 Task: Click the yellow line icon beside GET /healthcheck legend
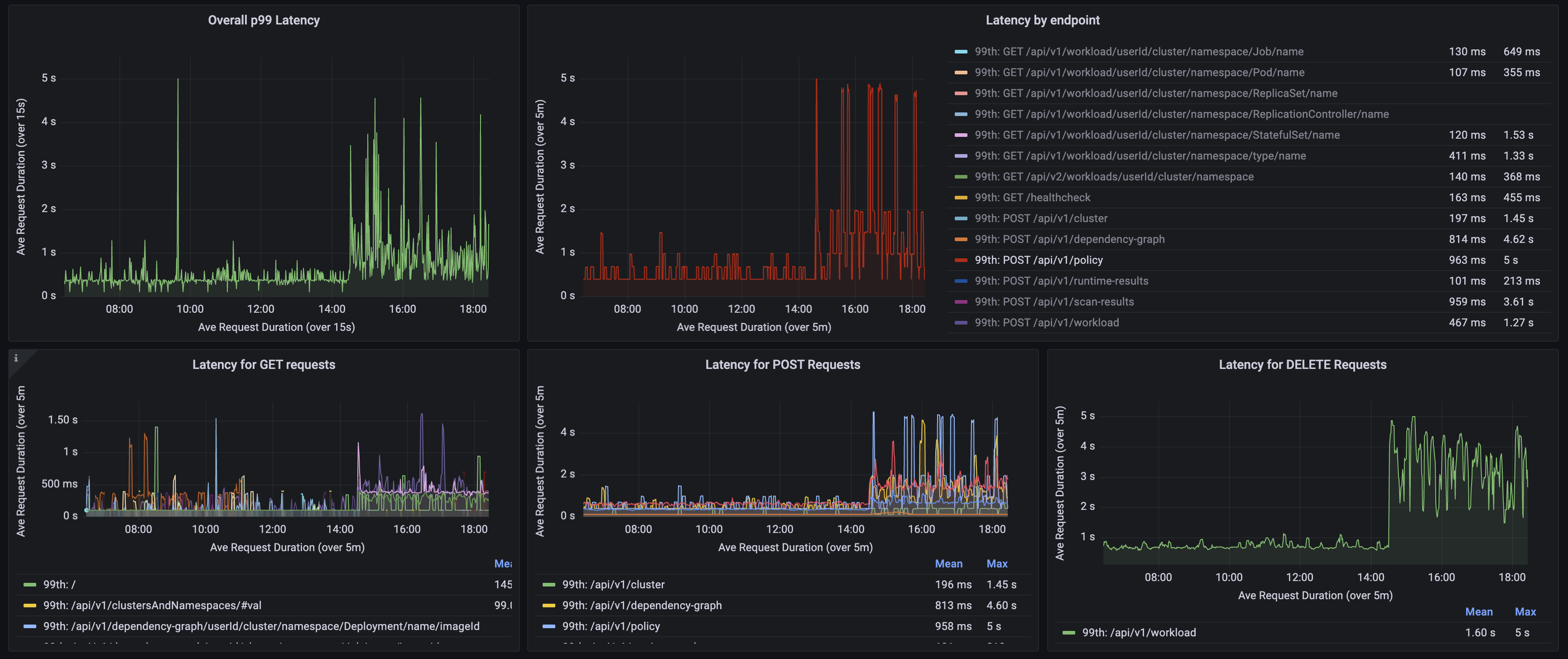pyautogui.click(x=961, y=197)
